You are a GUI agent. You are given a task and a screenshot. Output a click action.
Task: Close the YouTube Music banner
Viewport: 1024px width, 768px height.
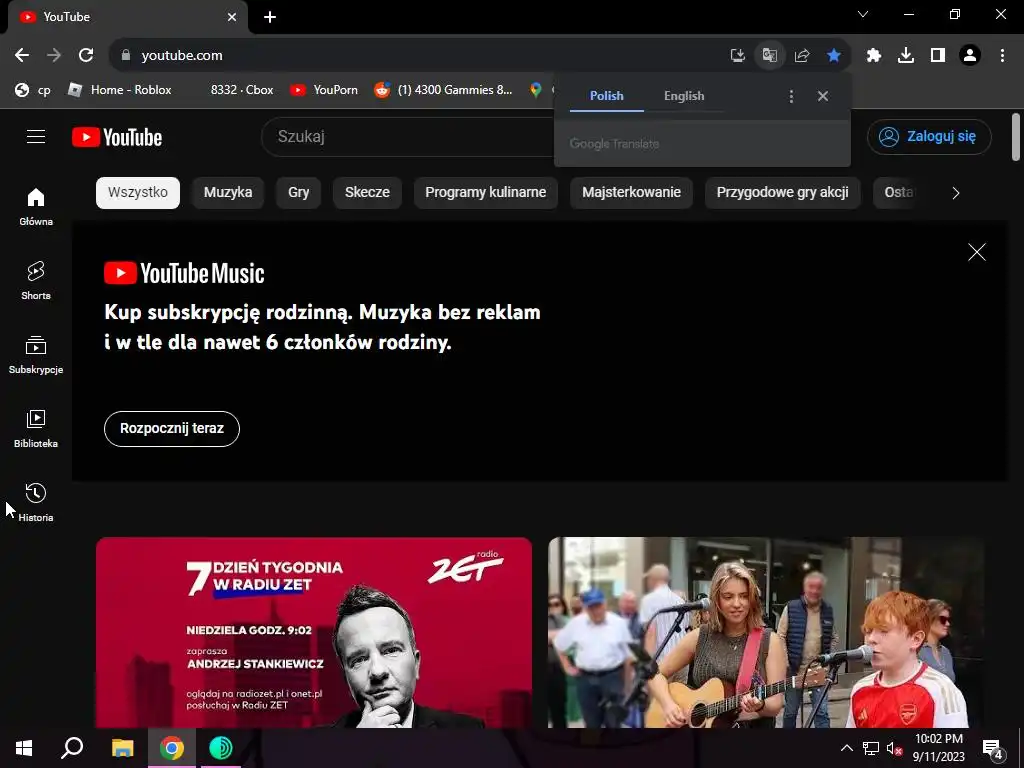pos(976,252)
